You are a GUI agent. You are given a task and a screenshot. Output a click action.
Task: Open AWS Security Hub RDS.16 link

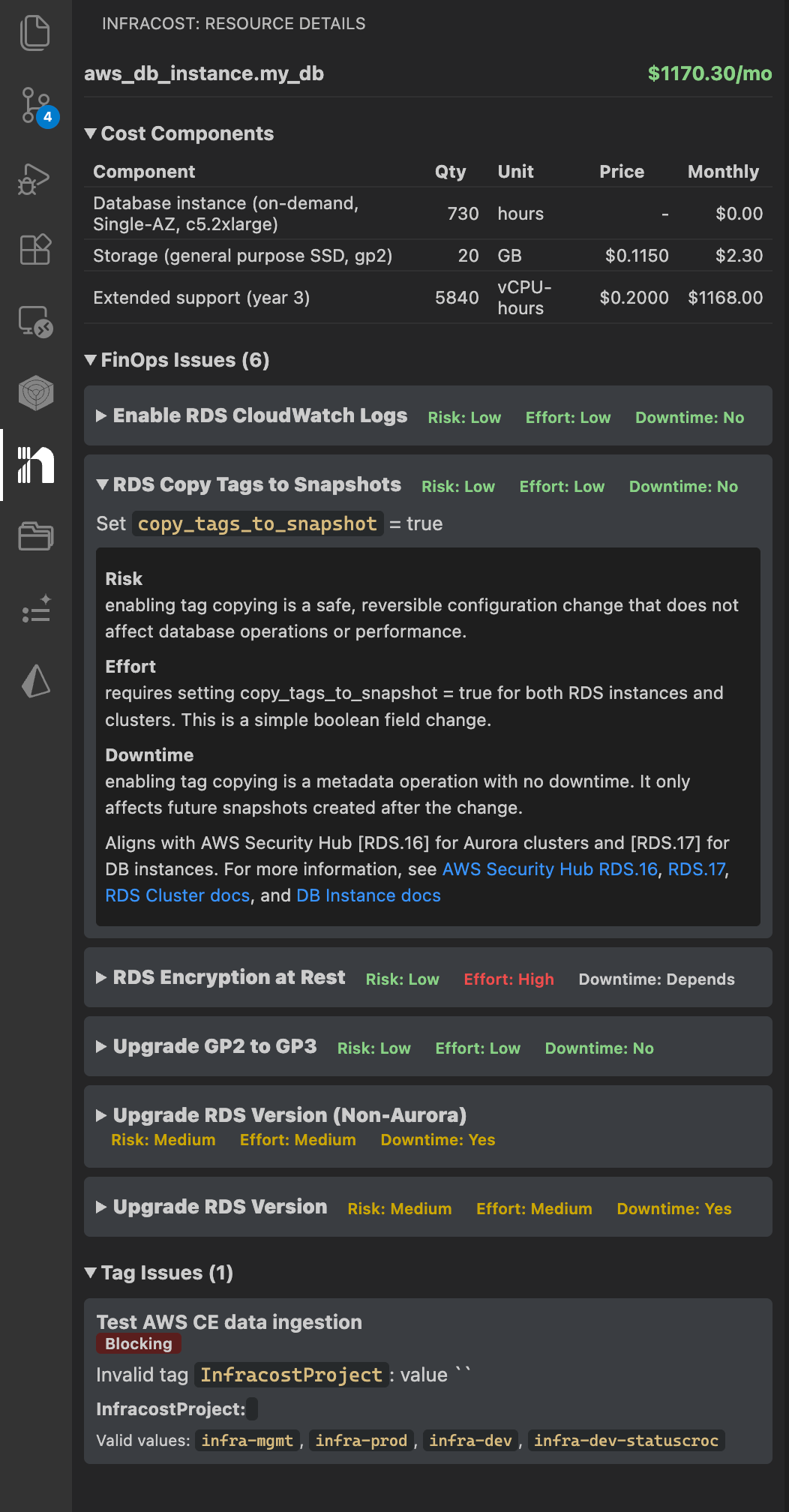550,869
